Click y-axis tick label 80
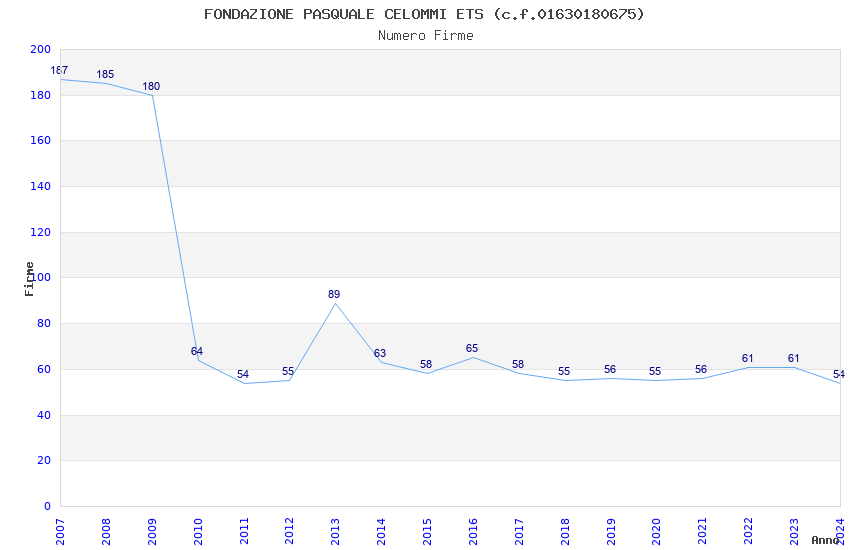Image resolution: width=850 pixels, height=550 pixels. [44, 323]
